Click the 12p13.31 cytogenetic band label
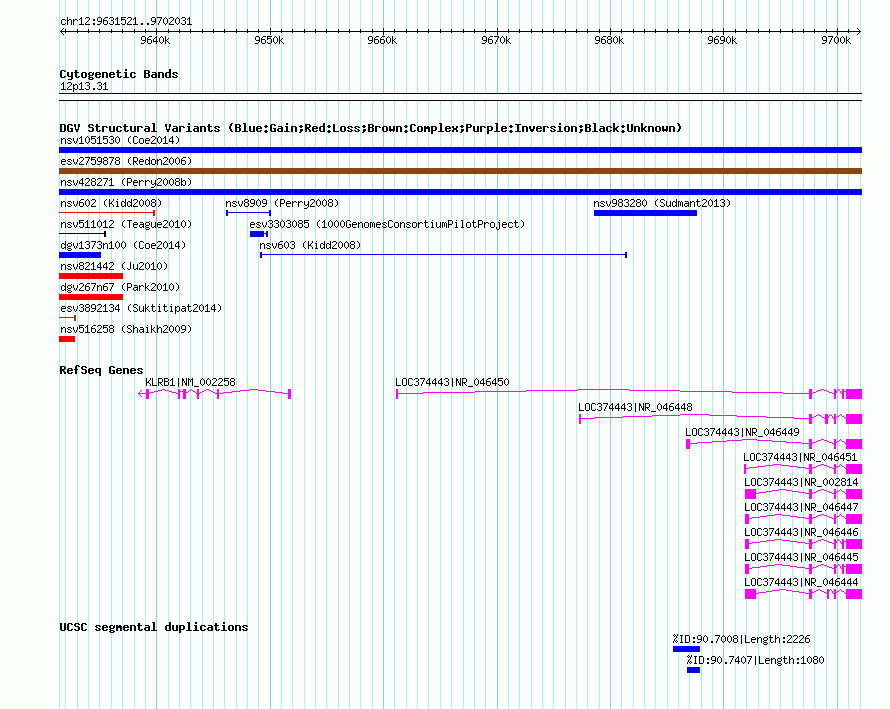The height and width of the screenshot is (709, 890). click(x=84, y=86)
